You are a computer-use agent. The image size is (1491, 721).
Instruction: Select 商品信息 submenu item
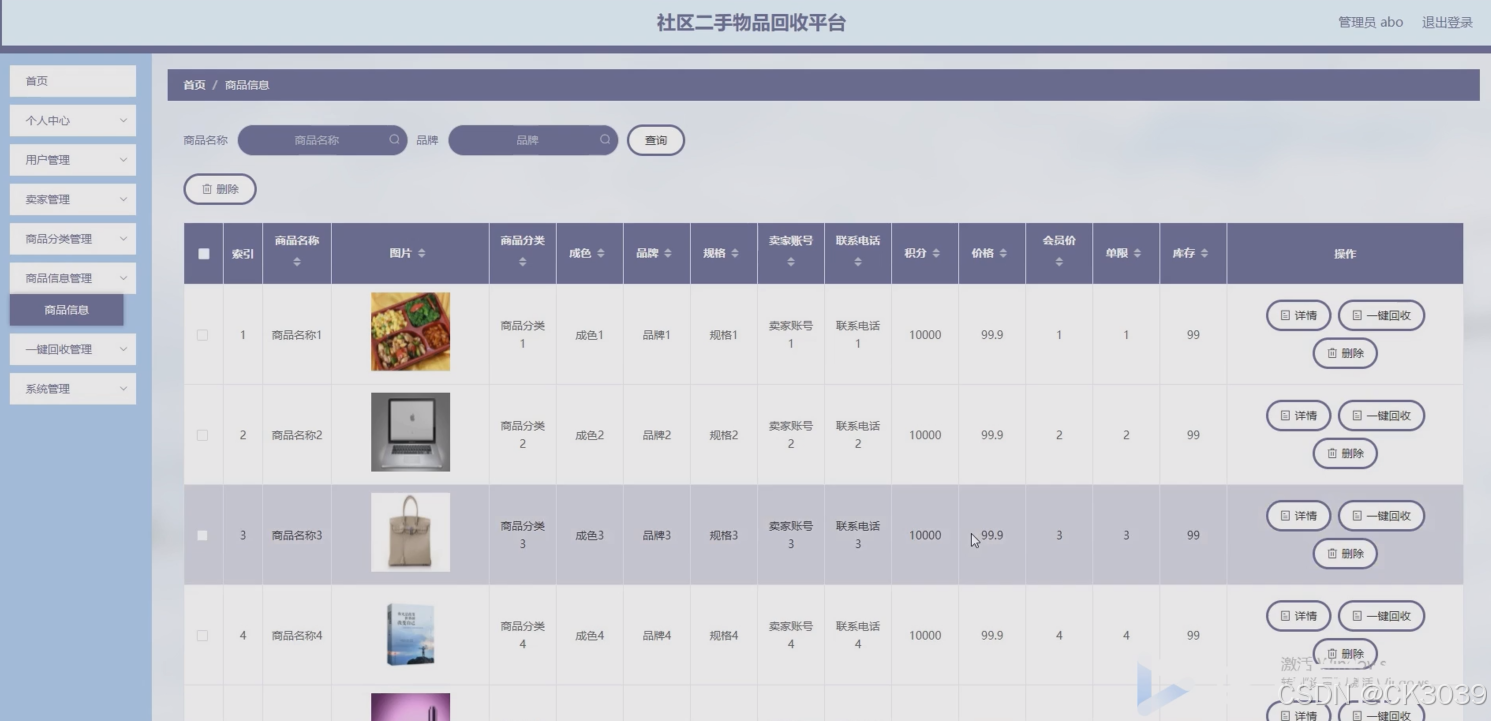click(x=67, y=310)
